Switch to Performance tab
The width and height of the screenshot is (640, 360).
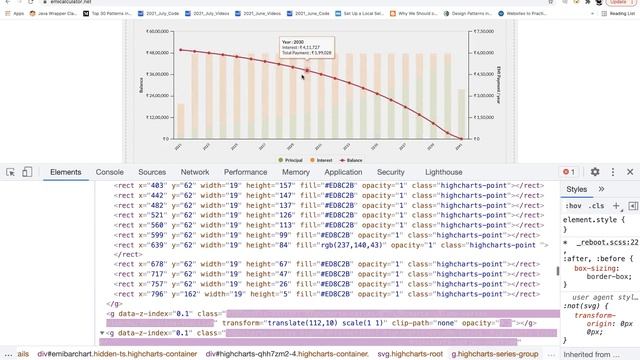point(245,172)
